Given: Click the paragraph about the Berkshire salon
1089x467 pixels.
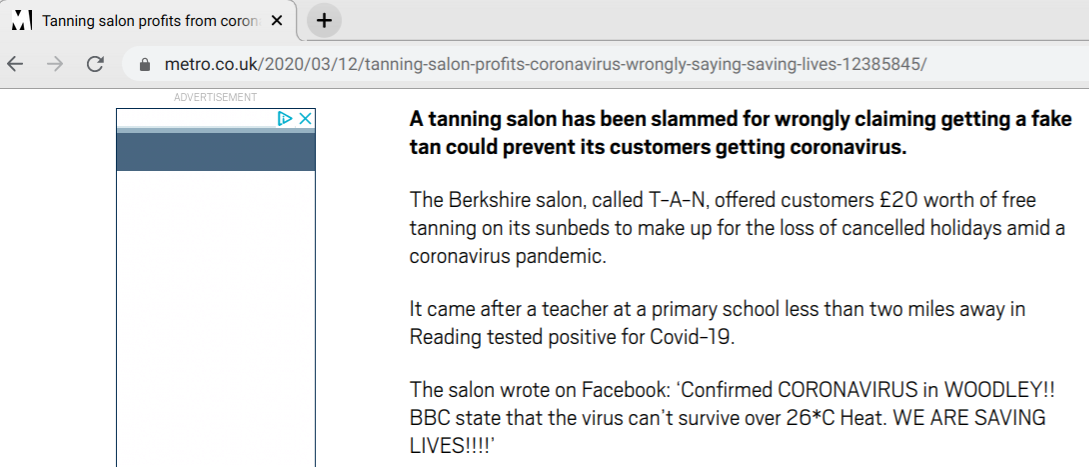Looking at the screenshot, I should click(738, 229).
